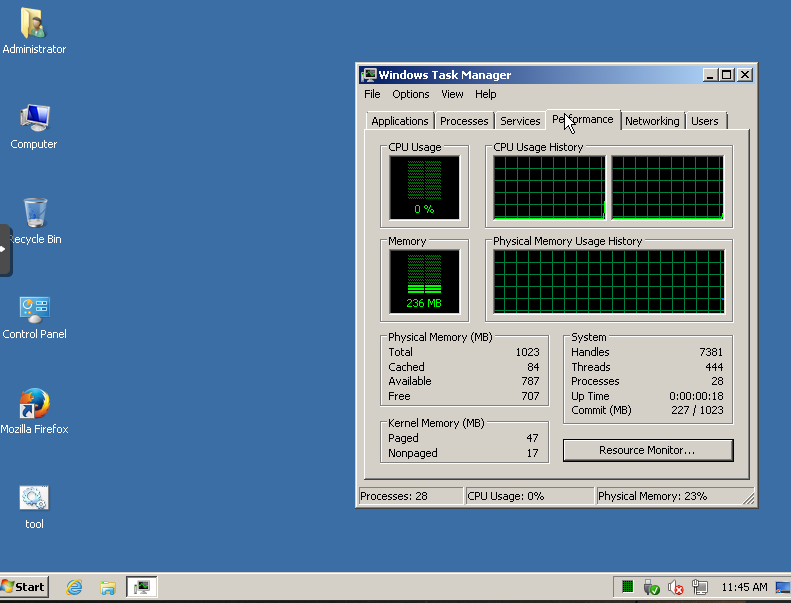791x603 pixels.
Task: Click the Commit (MB) value 227 / 1023
Action: [697, 410]
